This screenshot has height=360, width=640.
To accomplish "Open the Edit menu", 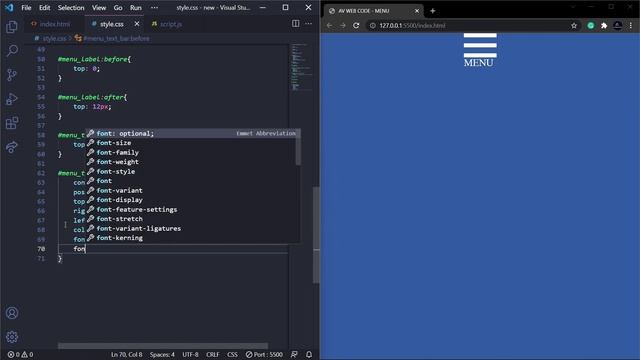I will [44, 7].
